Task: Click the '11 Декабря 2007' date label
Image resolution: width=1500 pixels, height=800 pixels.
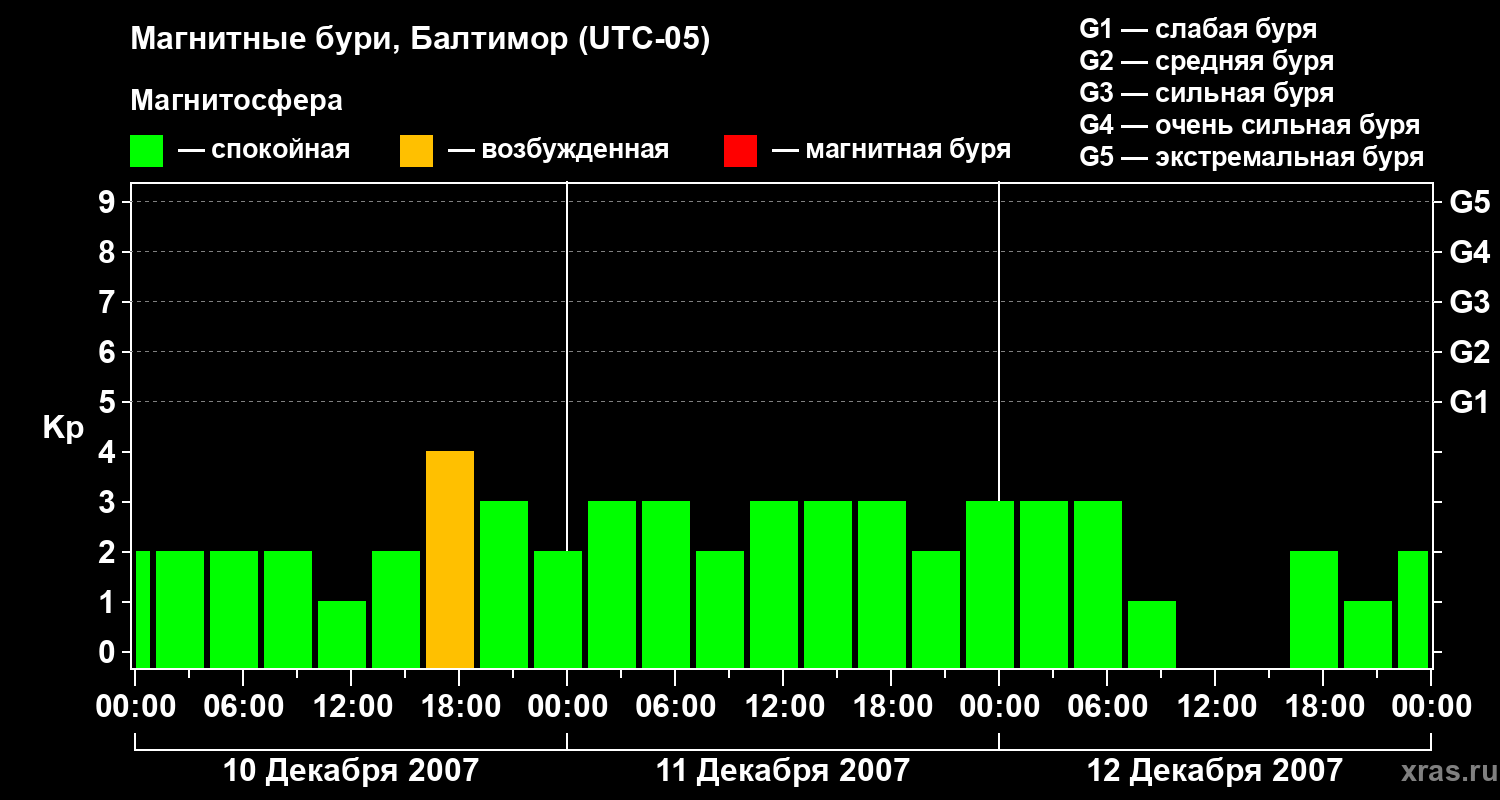Action: [783, 771]
